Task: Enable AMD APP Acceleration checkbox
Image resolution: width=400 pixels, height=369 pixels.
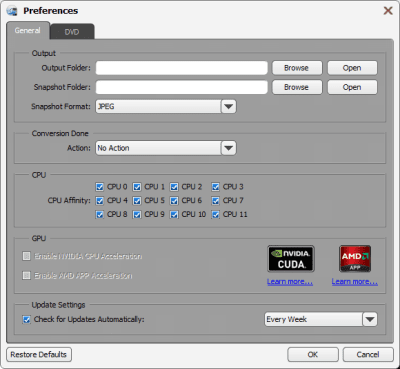Action: [26, 276]
